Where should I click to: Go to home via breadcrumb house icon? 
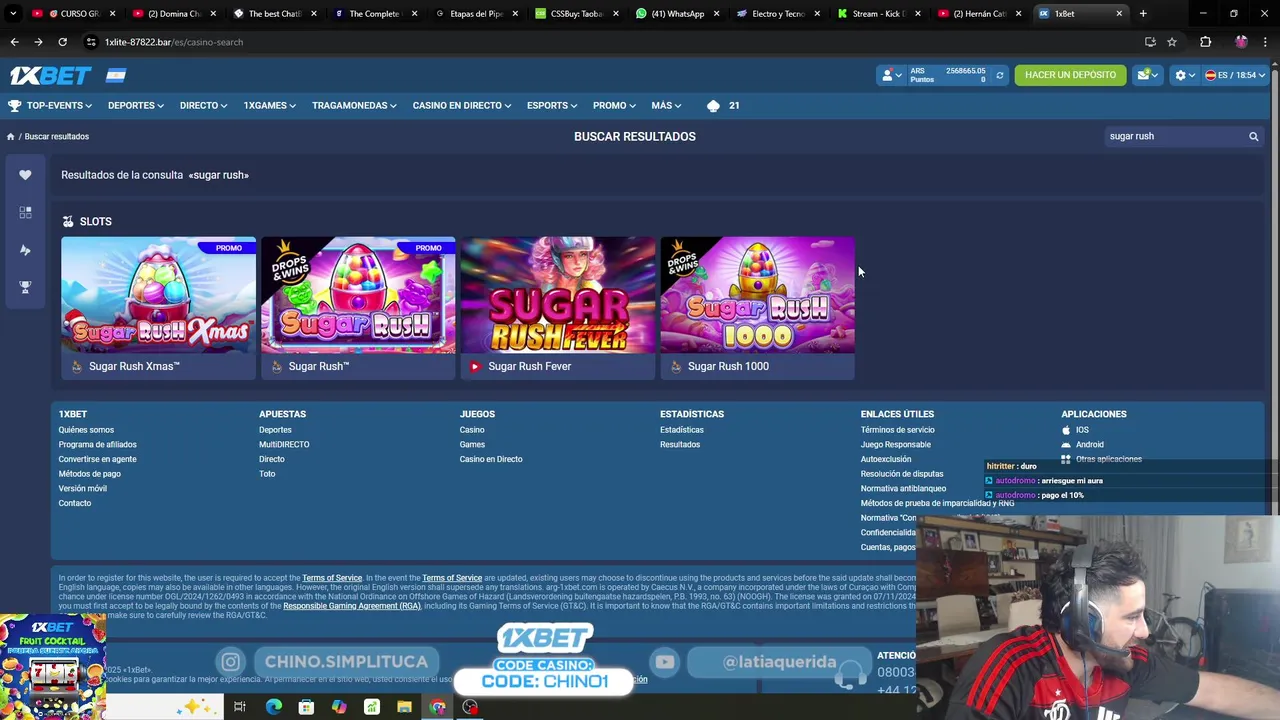tap(11, 137)
